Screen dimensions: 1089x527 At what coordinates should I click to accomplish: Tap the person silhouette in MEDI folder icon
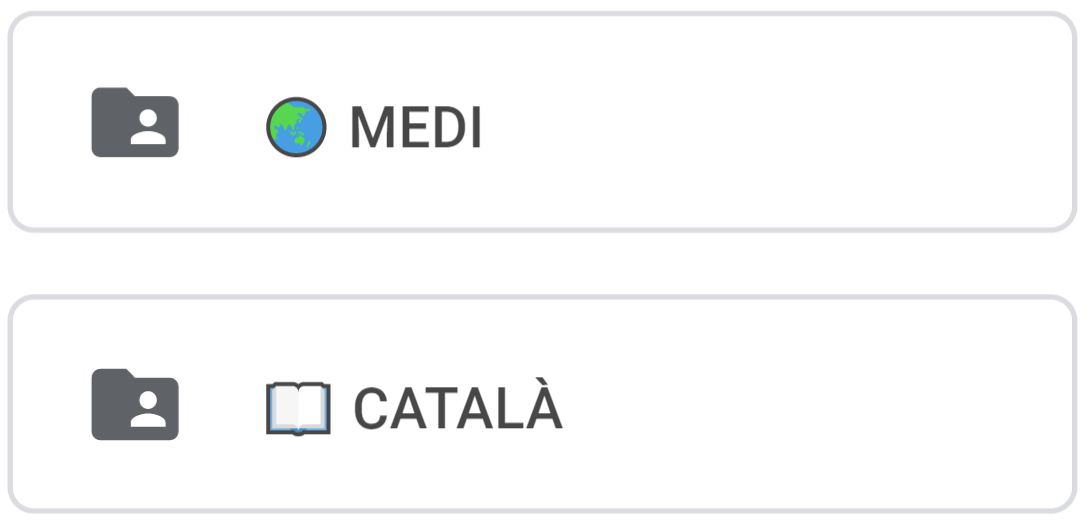148,129
